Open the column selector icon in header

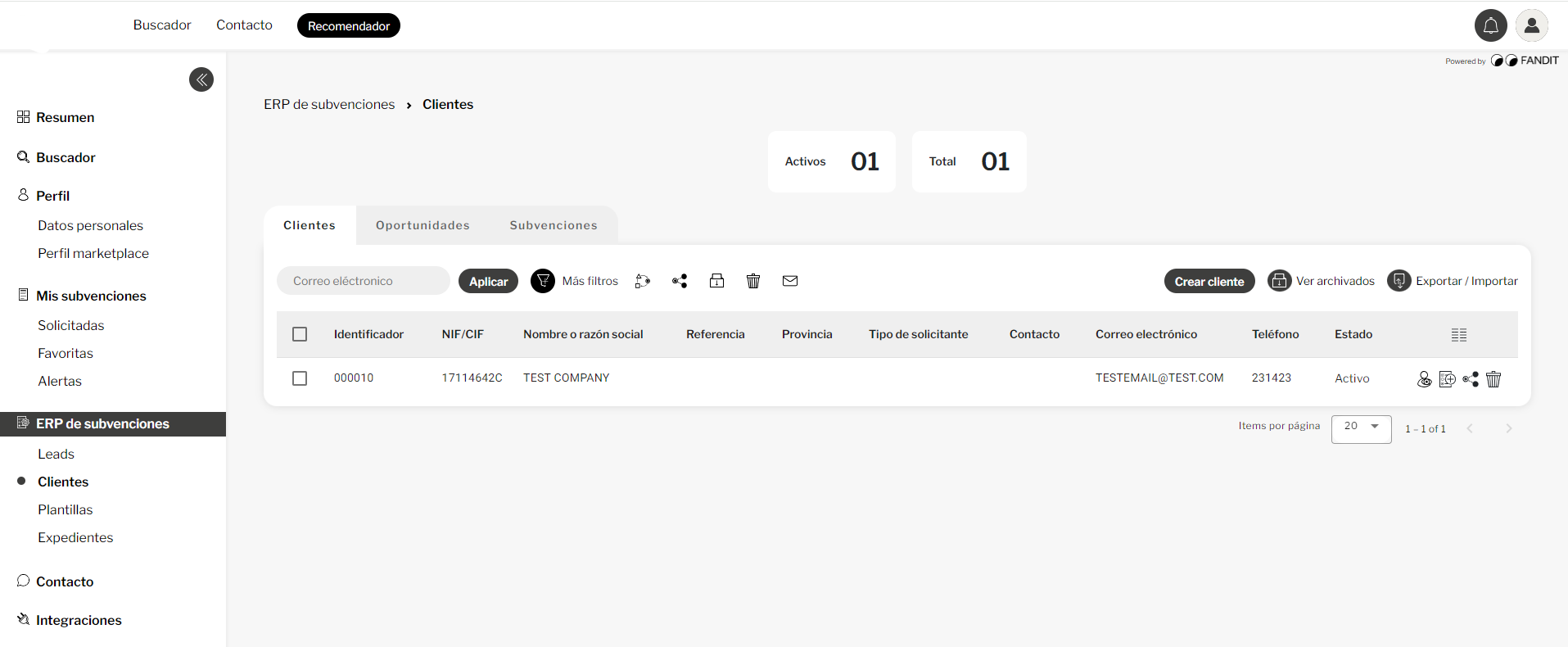click(1458, 334)
